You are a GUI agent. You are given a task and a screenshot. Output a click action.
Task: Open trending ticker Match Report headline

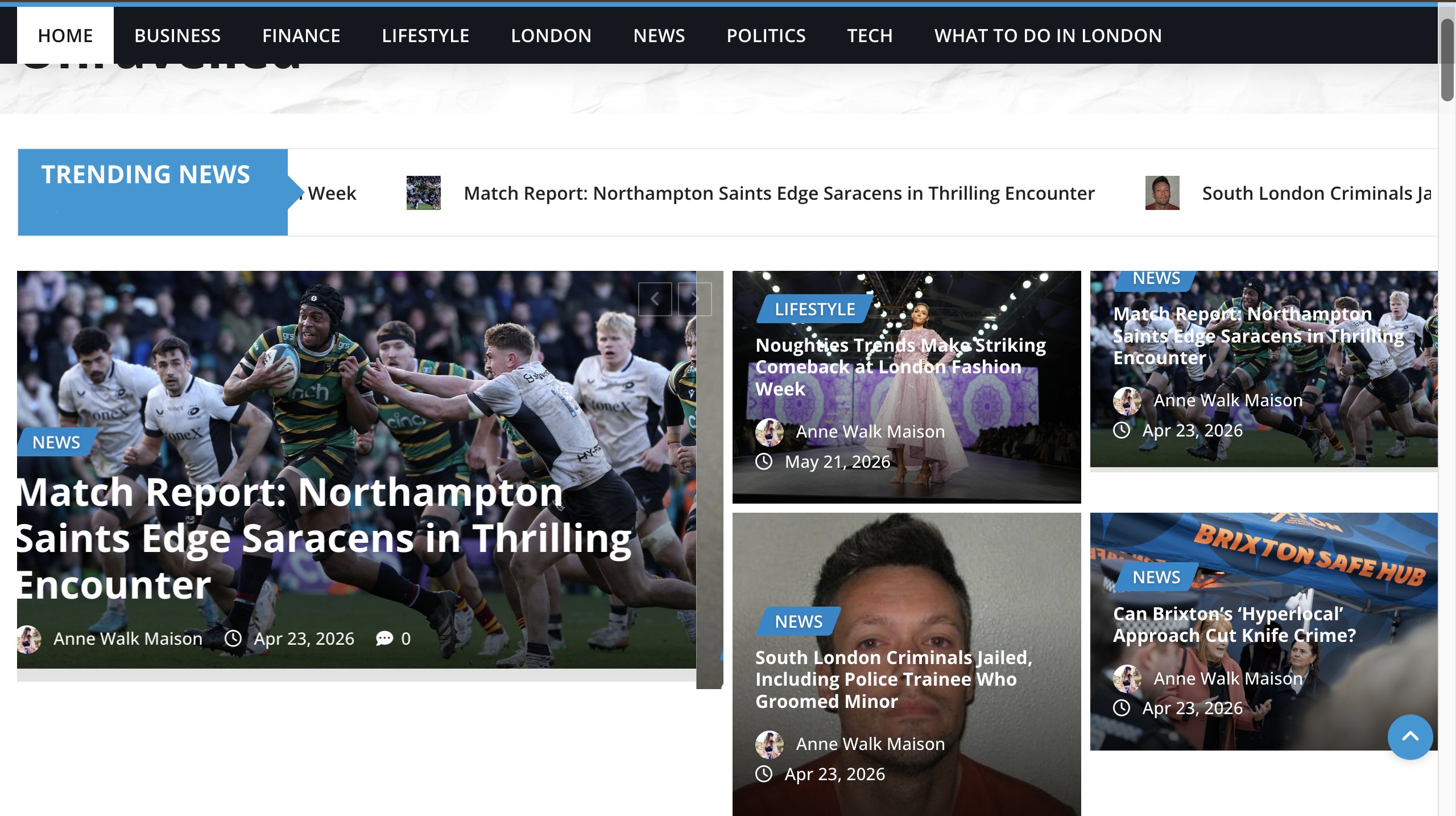point(779,193)
